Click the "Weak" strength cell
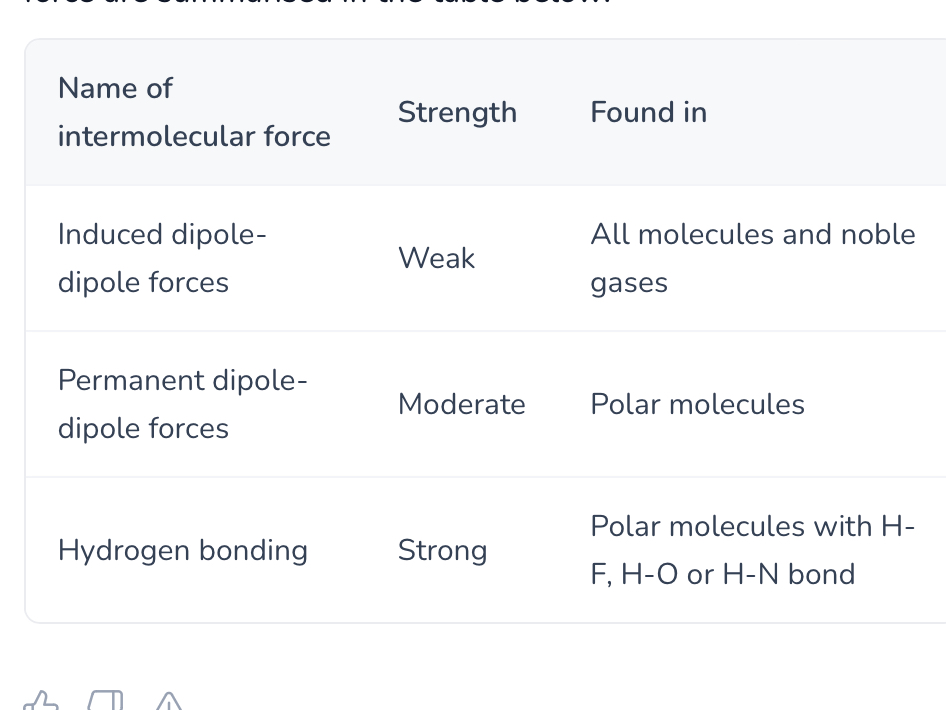The width and height of the screenshot is (946, 710). point(436,258)
